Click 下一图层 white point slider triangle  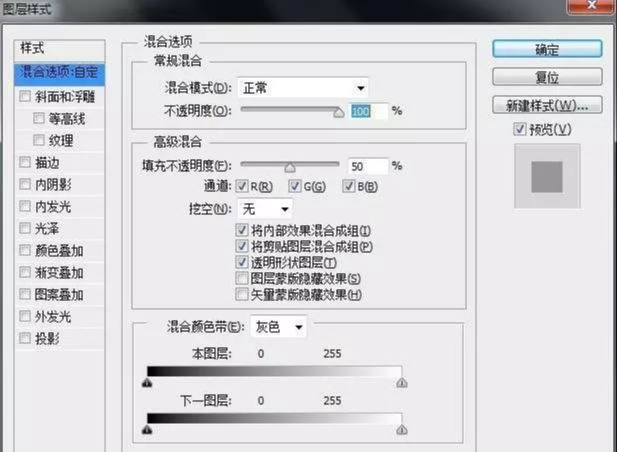point(402,429)
